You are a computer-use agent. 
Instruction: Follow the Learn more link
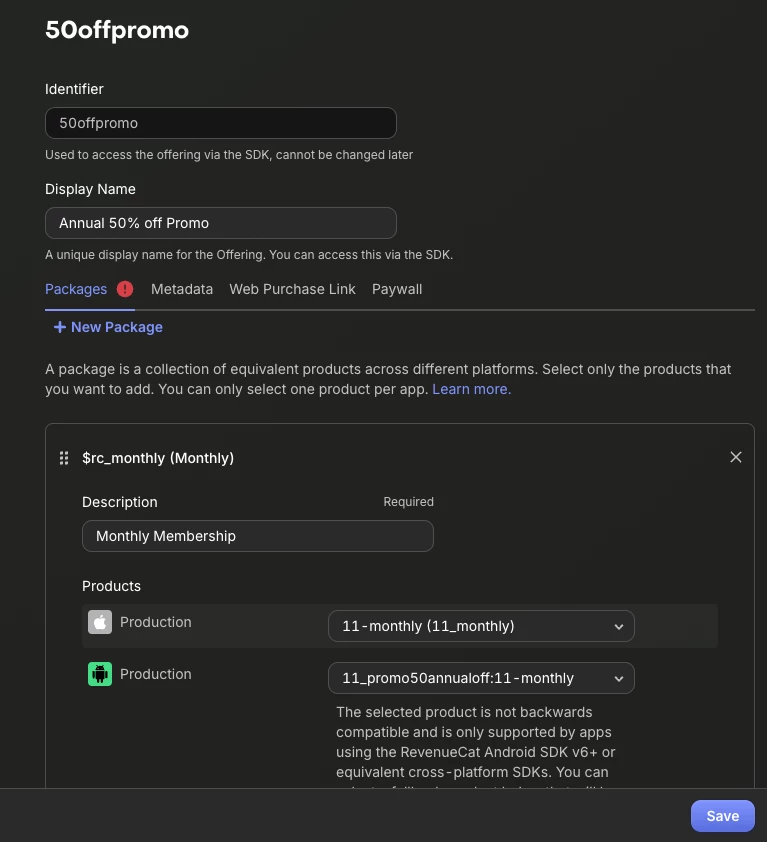pyautogui.click(x=471, y=389)
